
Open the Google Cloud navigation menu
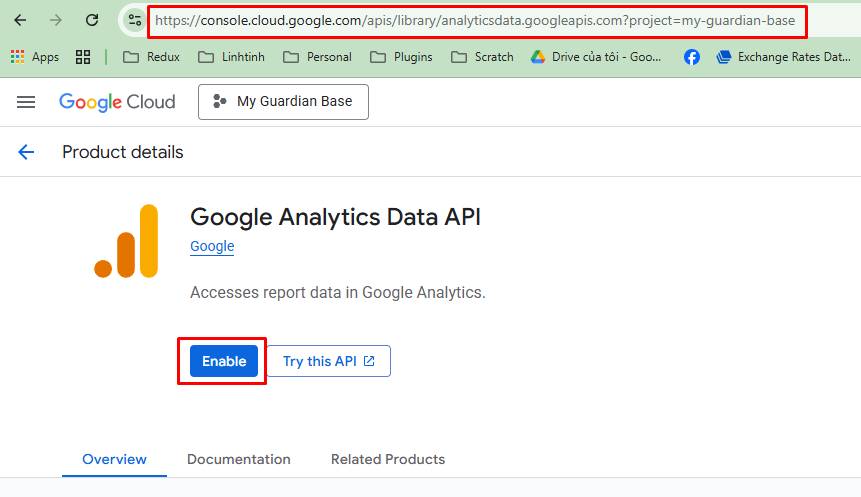(26, 102)
